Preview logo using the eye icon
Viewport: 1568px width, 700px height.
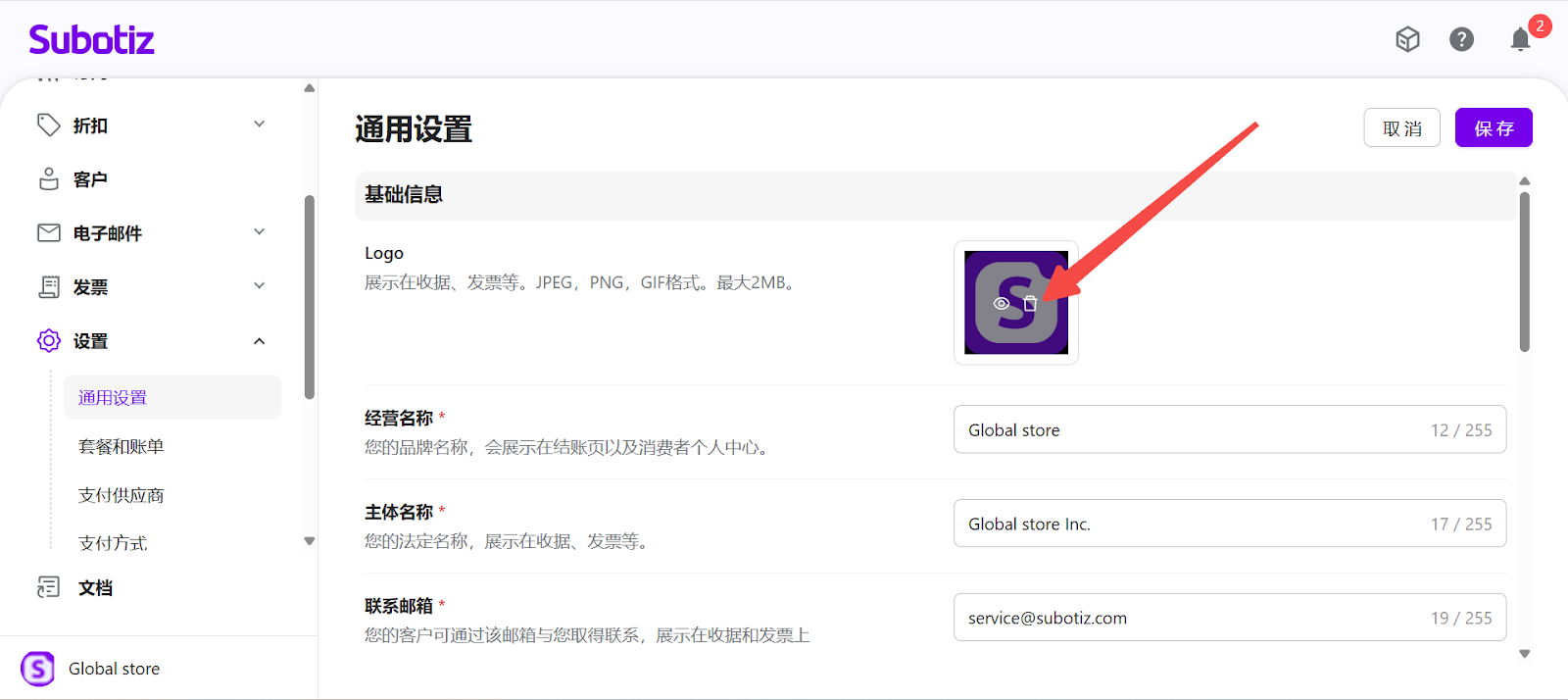point(1002,304)
